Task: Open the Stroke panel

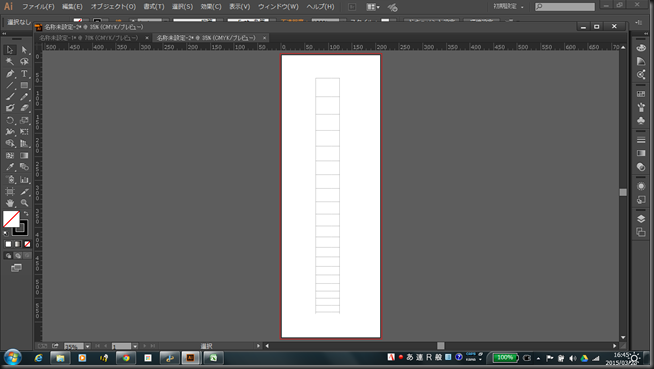Action: (641, 140)
